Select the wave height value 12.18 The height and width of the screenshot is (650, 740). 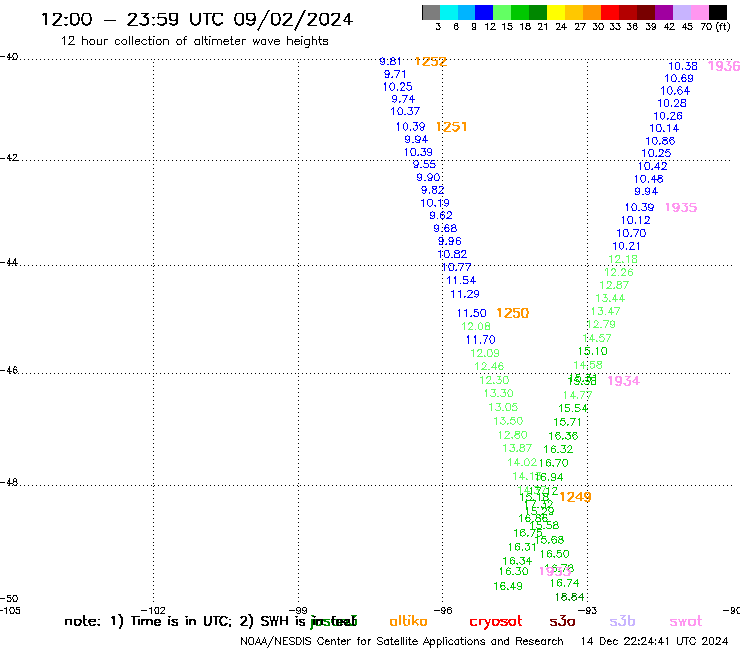pyautogui.click(x=623, y=259)
